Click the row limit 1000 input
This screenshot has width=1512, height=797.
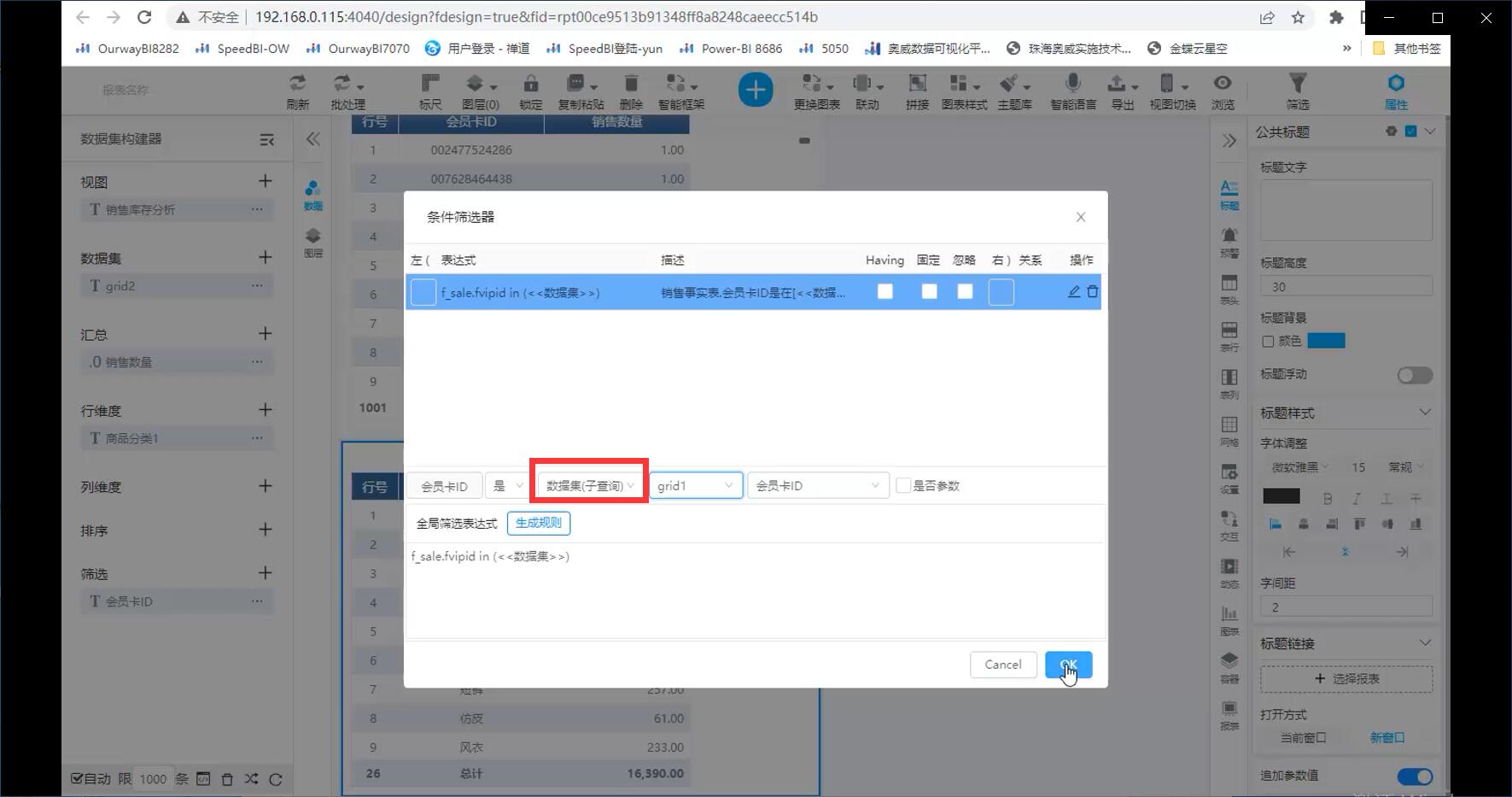coord(153,779)
